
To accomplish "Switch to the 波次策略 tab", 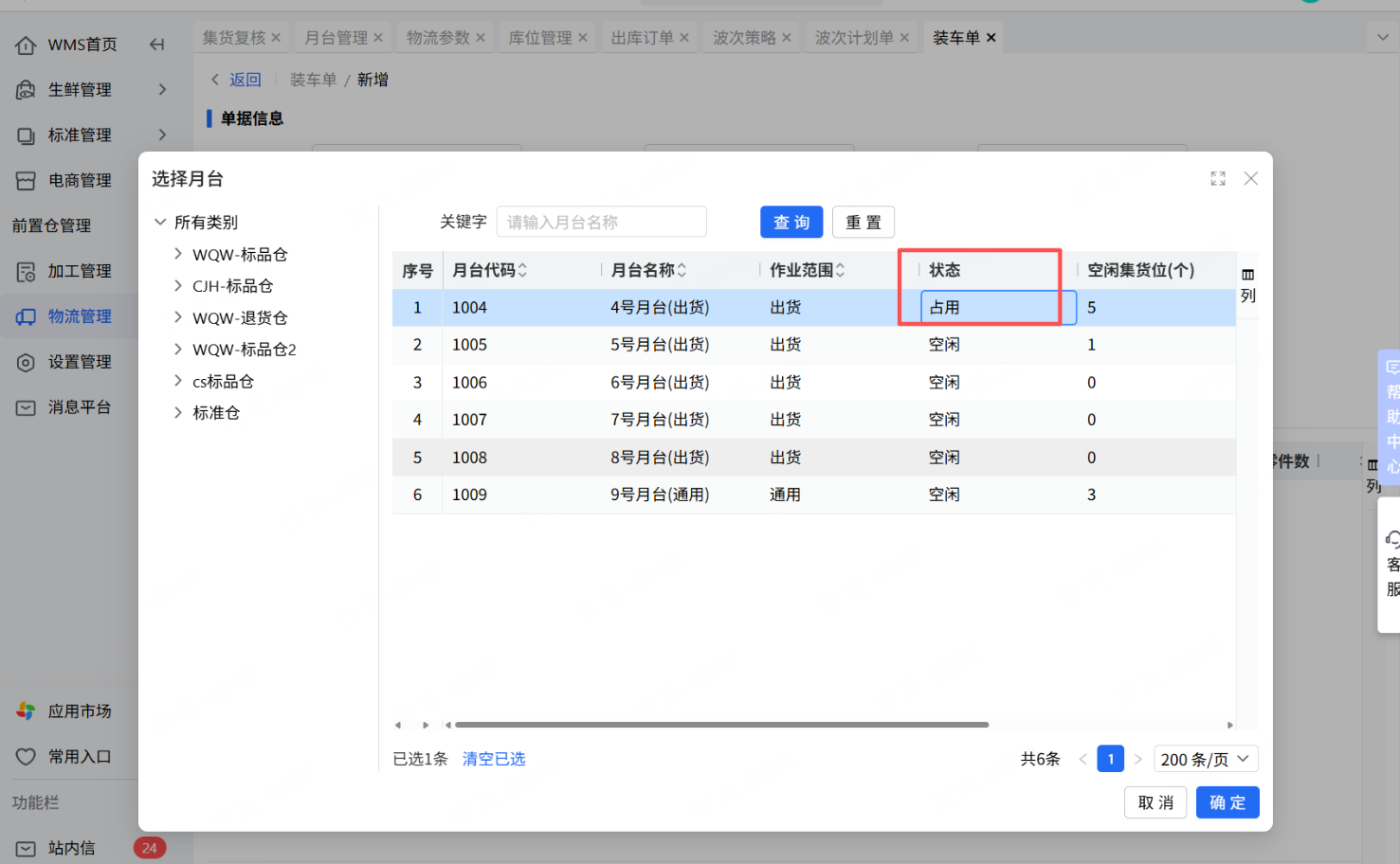I will [744, 38].
